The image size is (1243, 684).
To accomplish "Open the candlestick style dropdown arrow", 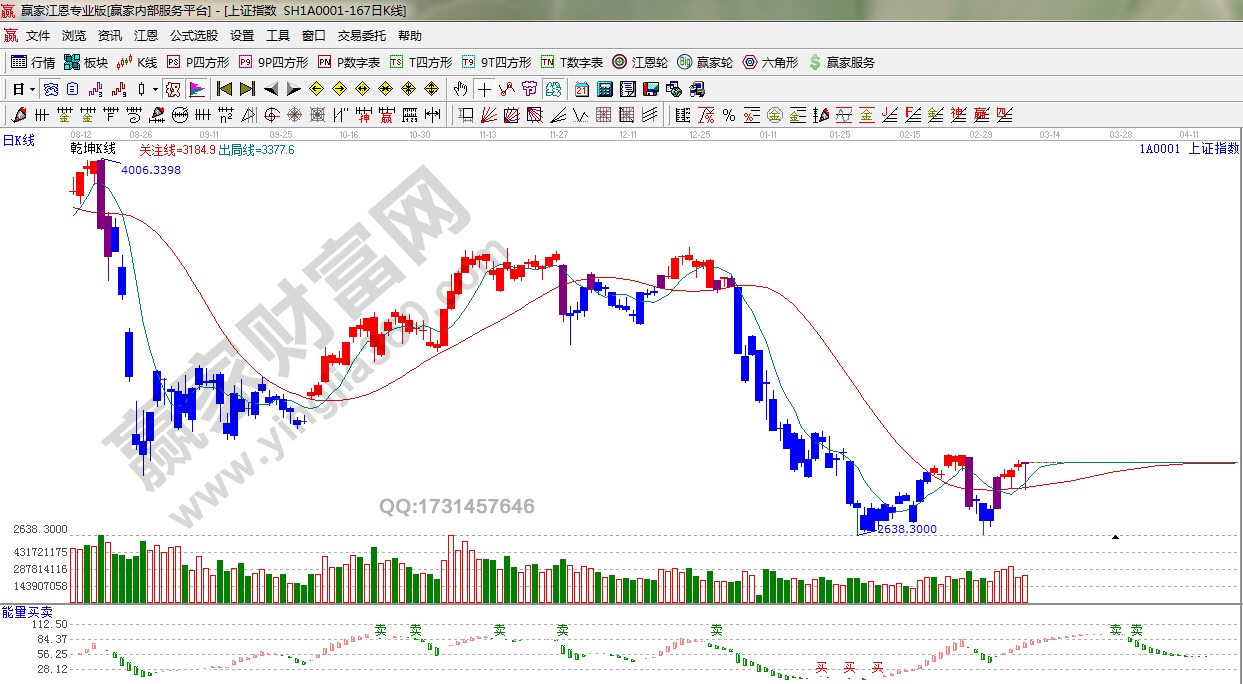I will (x=155, y=89).
